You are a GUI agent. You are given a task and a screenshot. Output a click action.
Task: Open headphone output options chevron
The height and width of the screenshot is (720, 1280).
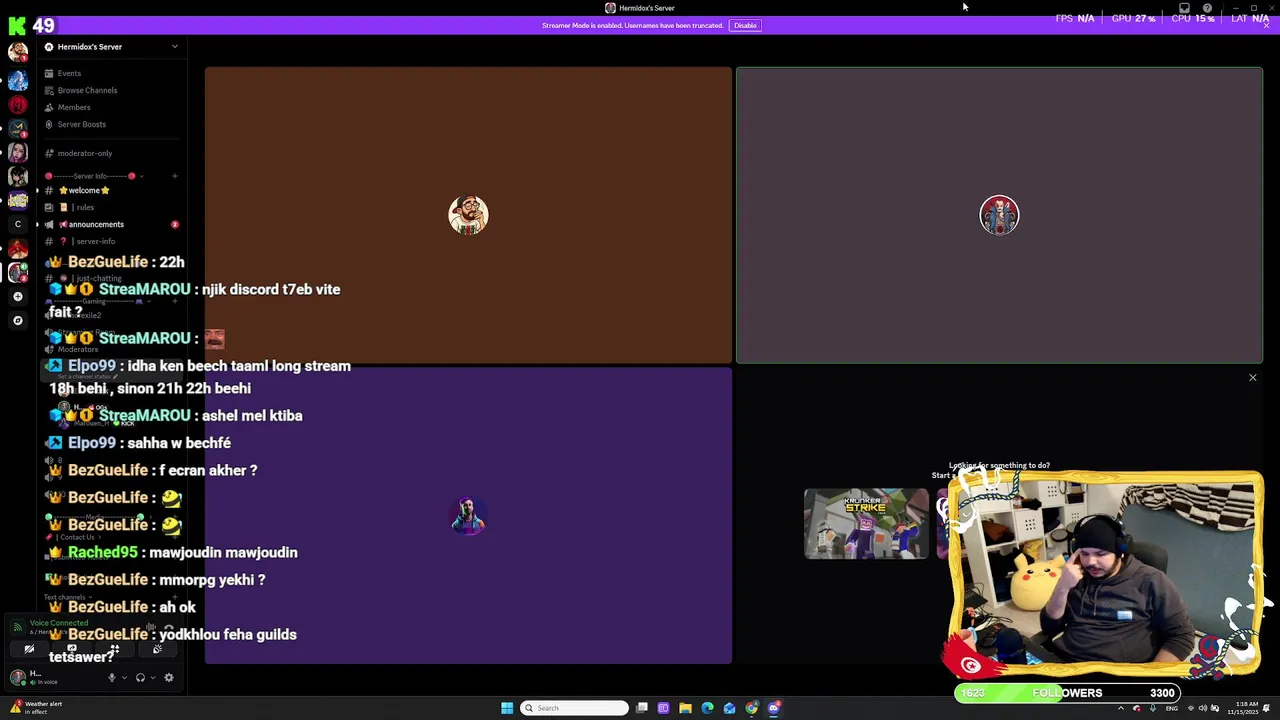(153, 678)
